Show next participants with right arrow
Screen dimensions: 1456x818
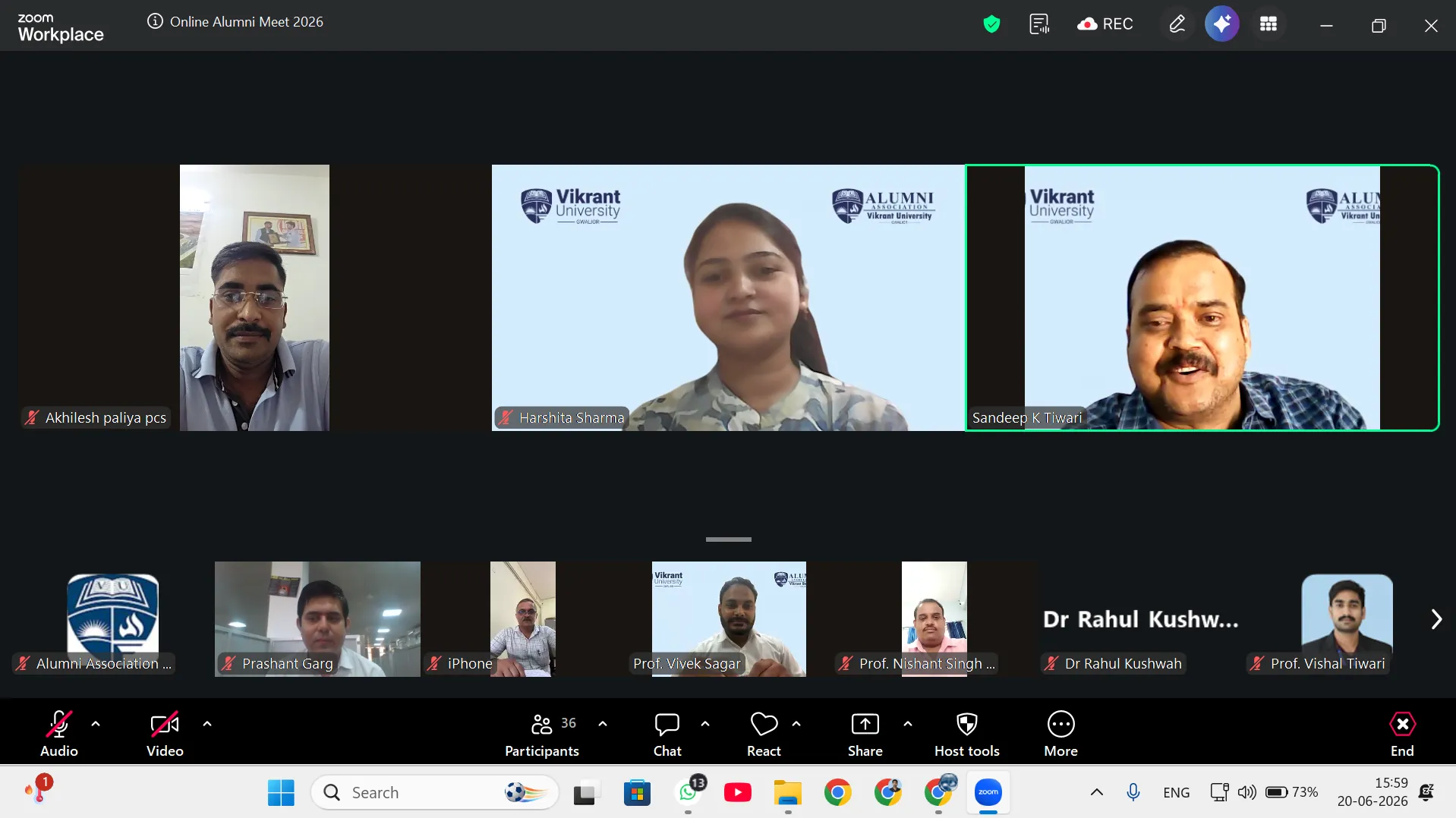(x=1436, y=619)
